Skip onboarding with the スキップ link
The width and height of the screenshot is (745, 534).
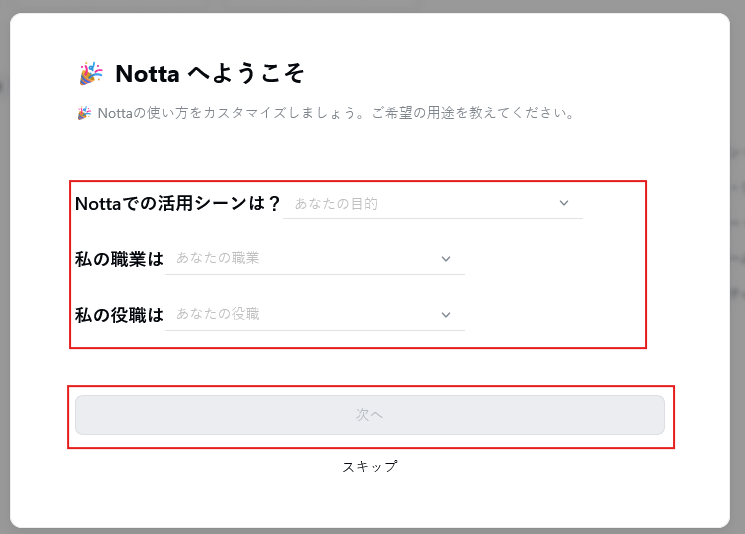[370, 467]
